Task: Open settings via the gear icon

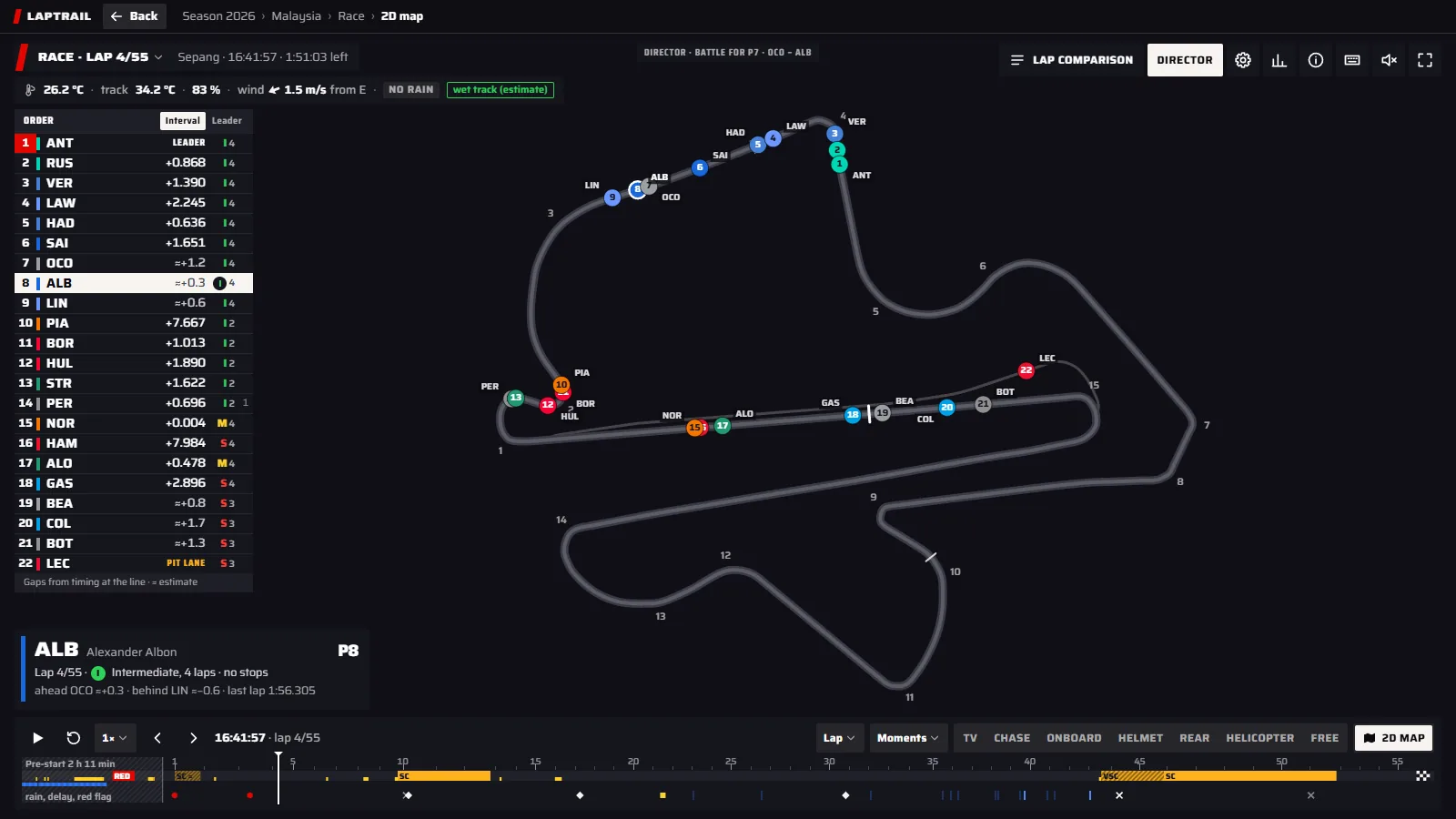Action: point(1243,60)
